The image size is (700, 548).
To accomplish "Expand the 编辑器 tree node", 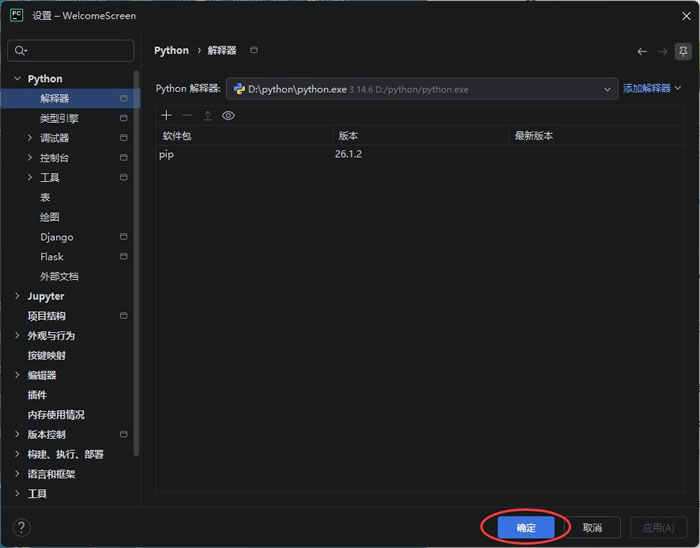I will (x=17, y=375).
